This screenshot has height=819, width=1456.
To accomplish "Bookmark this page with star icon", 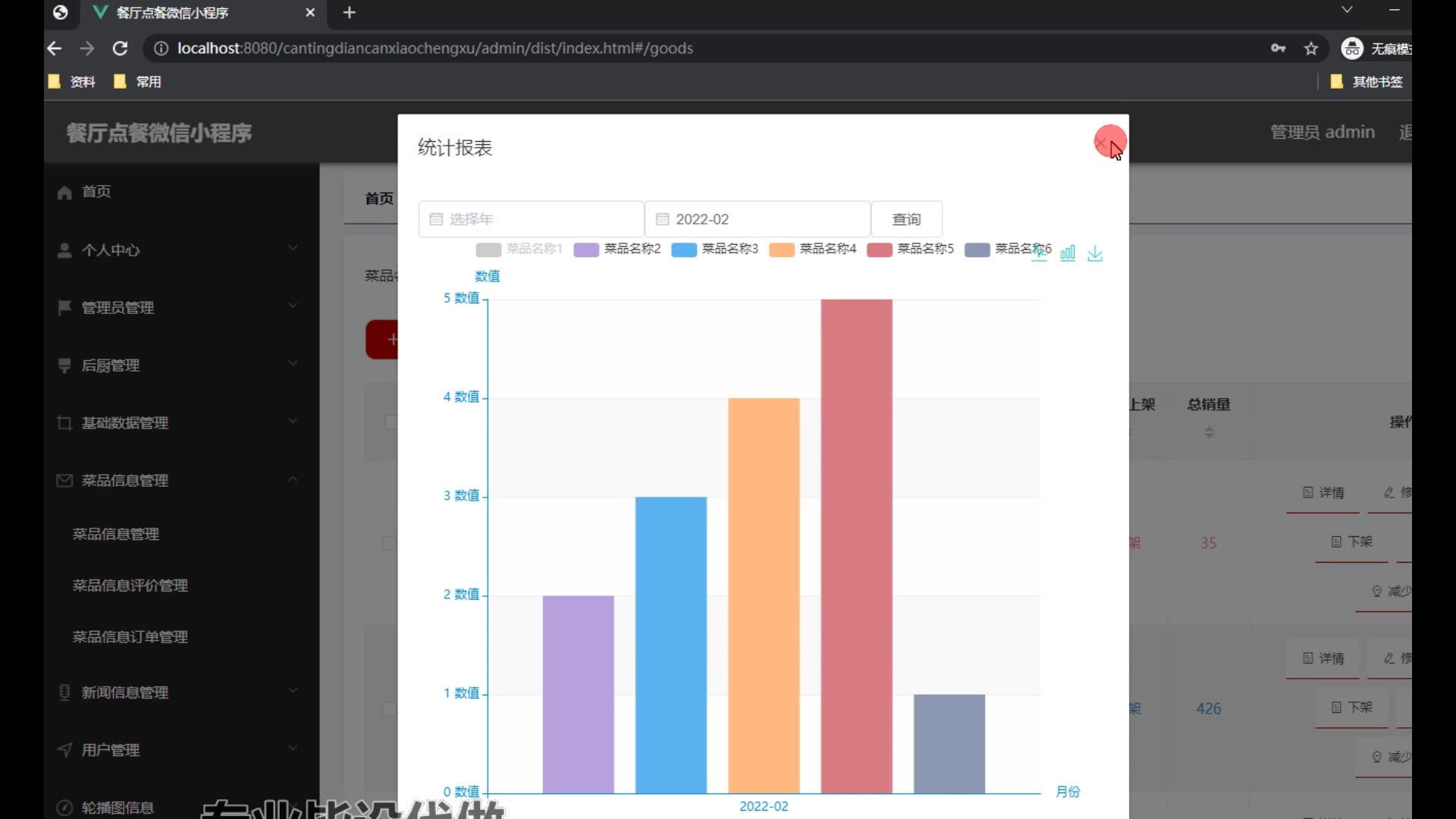I will pos(1311,49).
